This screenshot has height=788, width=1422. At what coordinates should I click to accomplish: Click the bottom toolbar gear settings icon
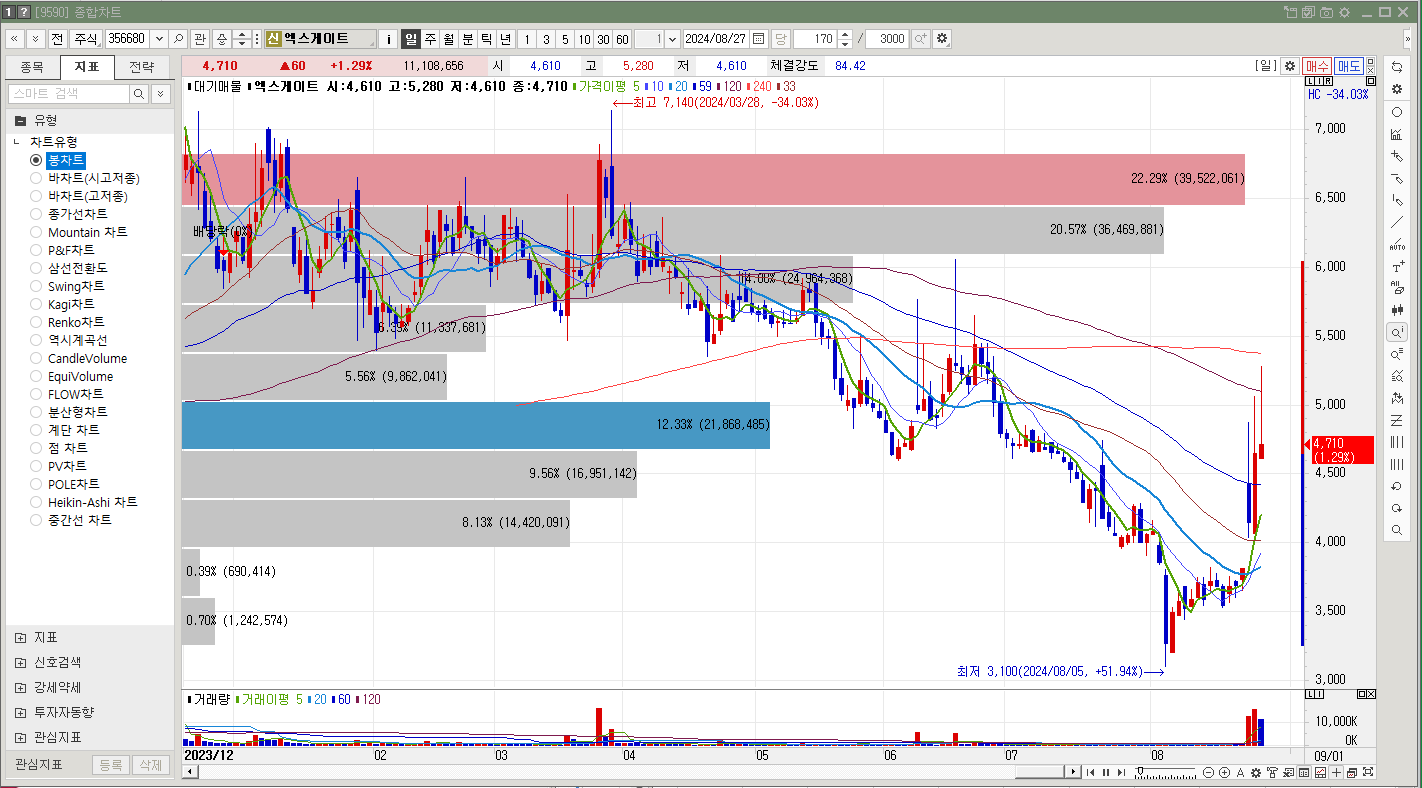(x=1256, y=772)
